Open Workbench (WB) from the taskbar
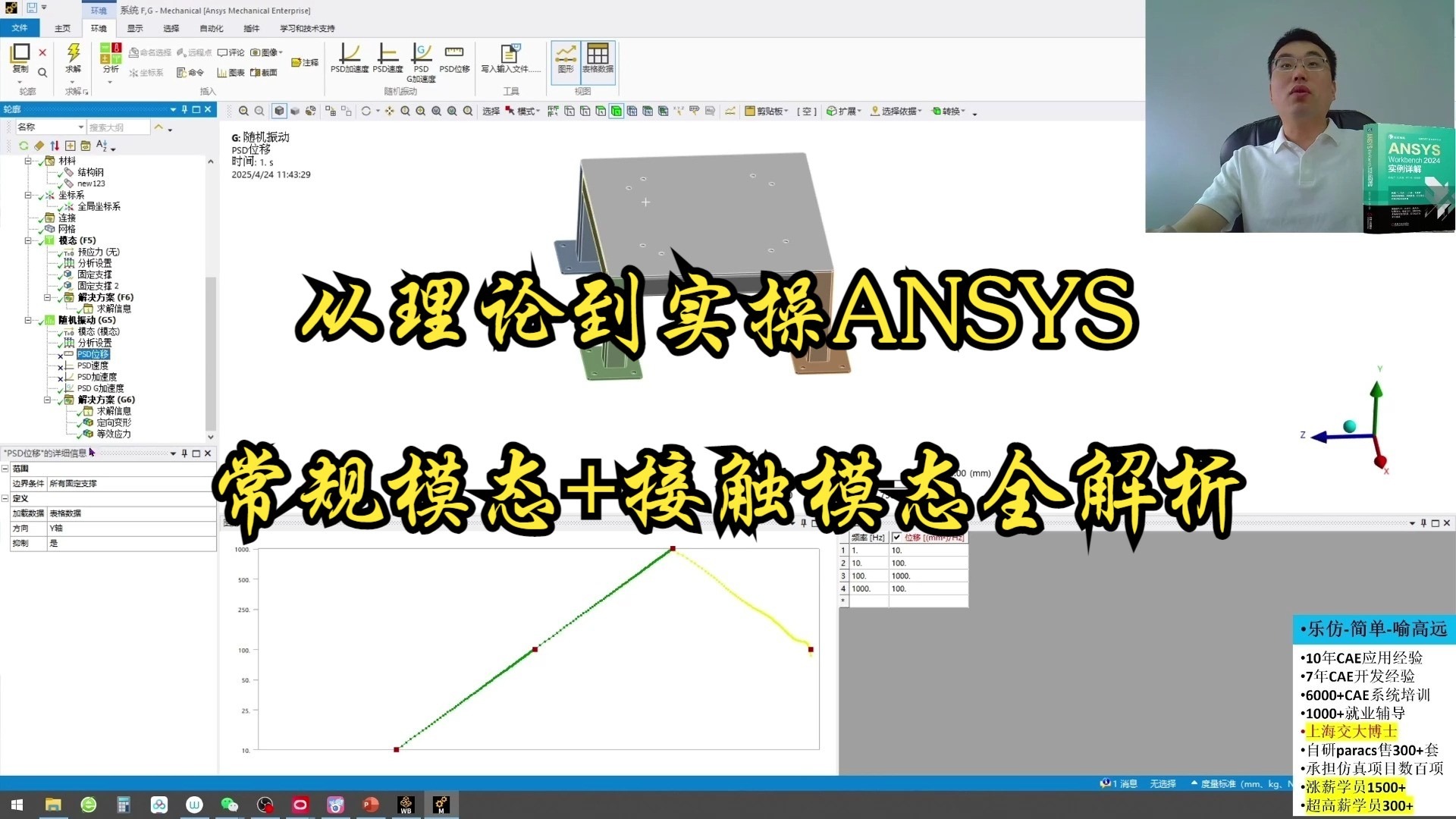Image resolution: width=1456 pixels, height=819 pixels. 406,805
